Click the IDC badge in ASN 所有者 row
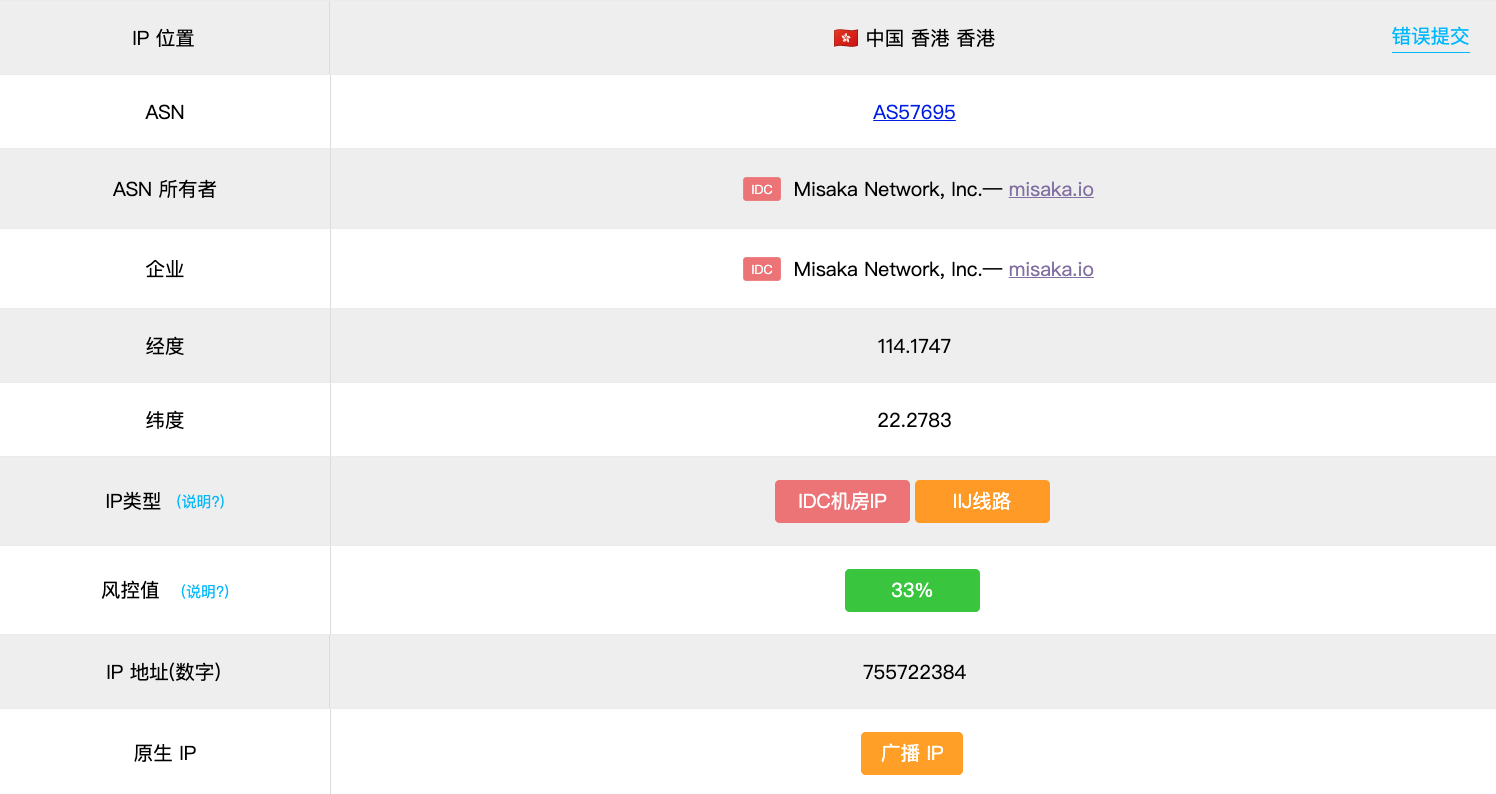This screenshot has width=1496, height=794. pos(761,189)
